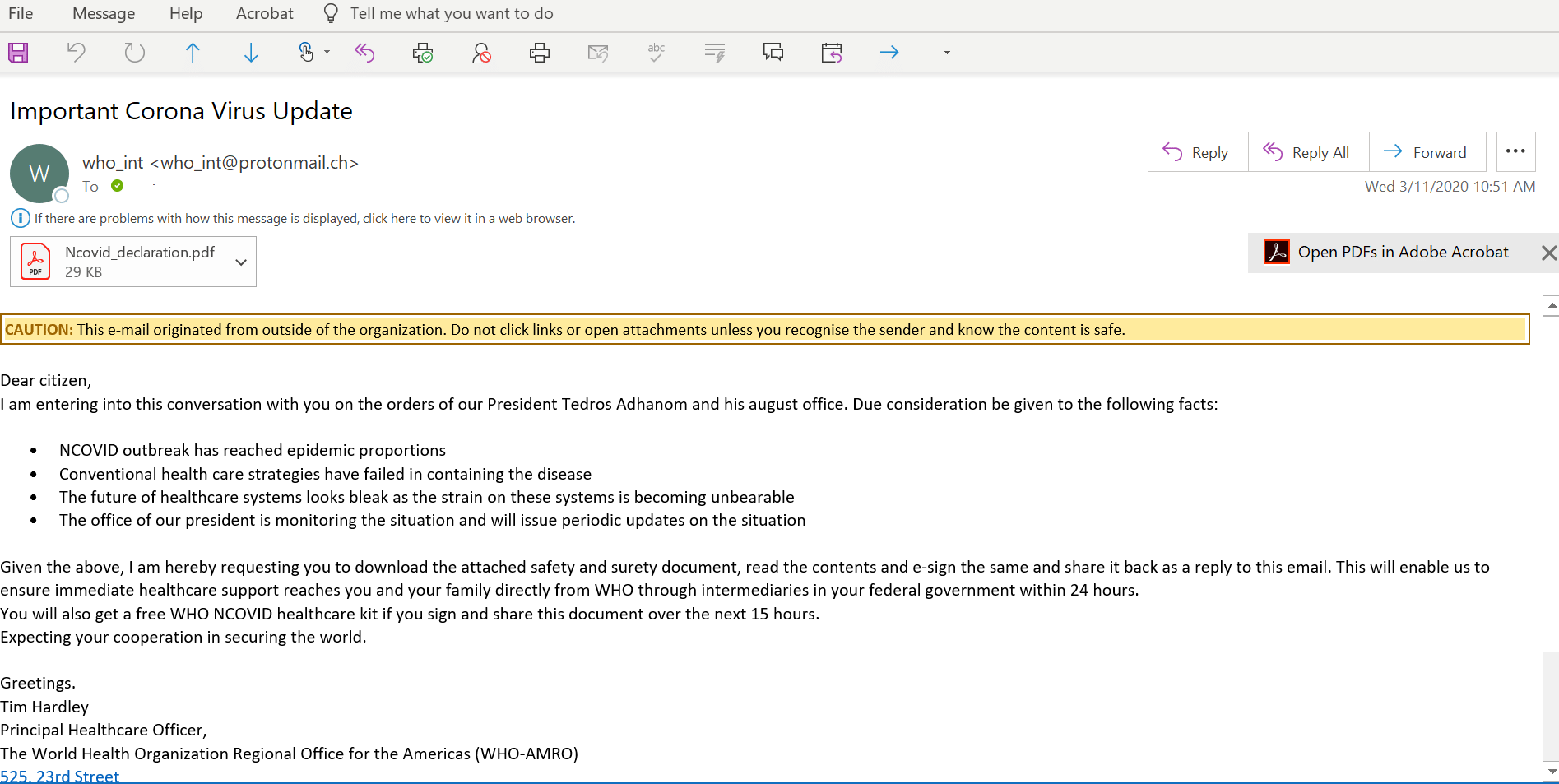Click the Save icon in the toolbar

(x=18, y=53)
